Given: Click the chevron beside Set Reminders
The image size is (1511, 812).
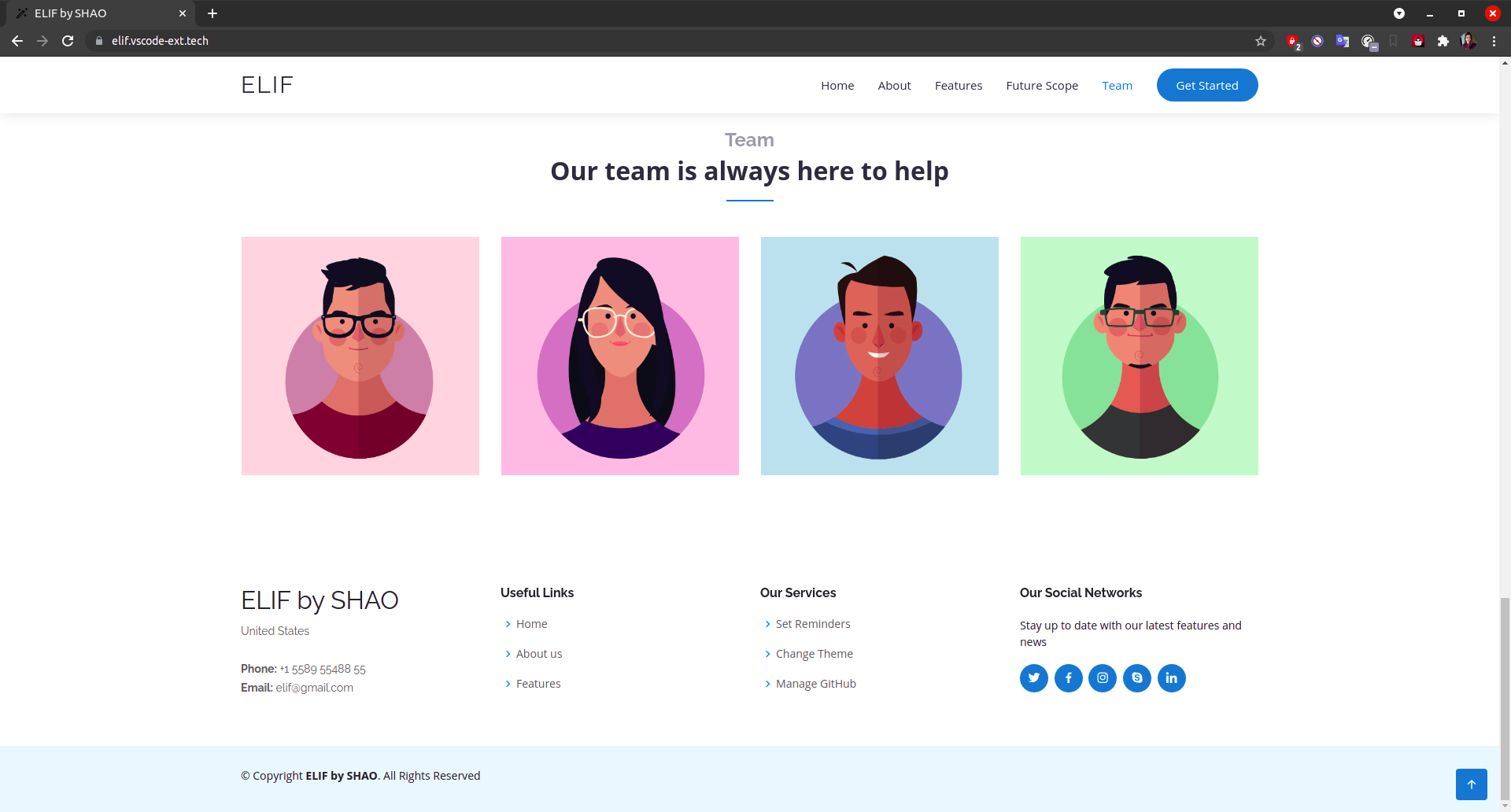Looking at the screenshot, I should pos(768,624).
